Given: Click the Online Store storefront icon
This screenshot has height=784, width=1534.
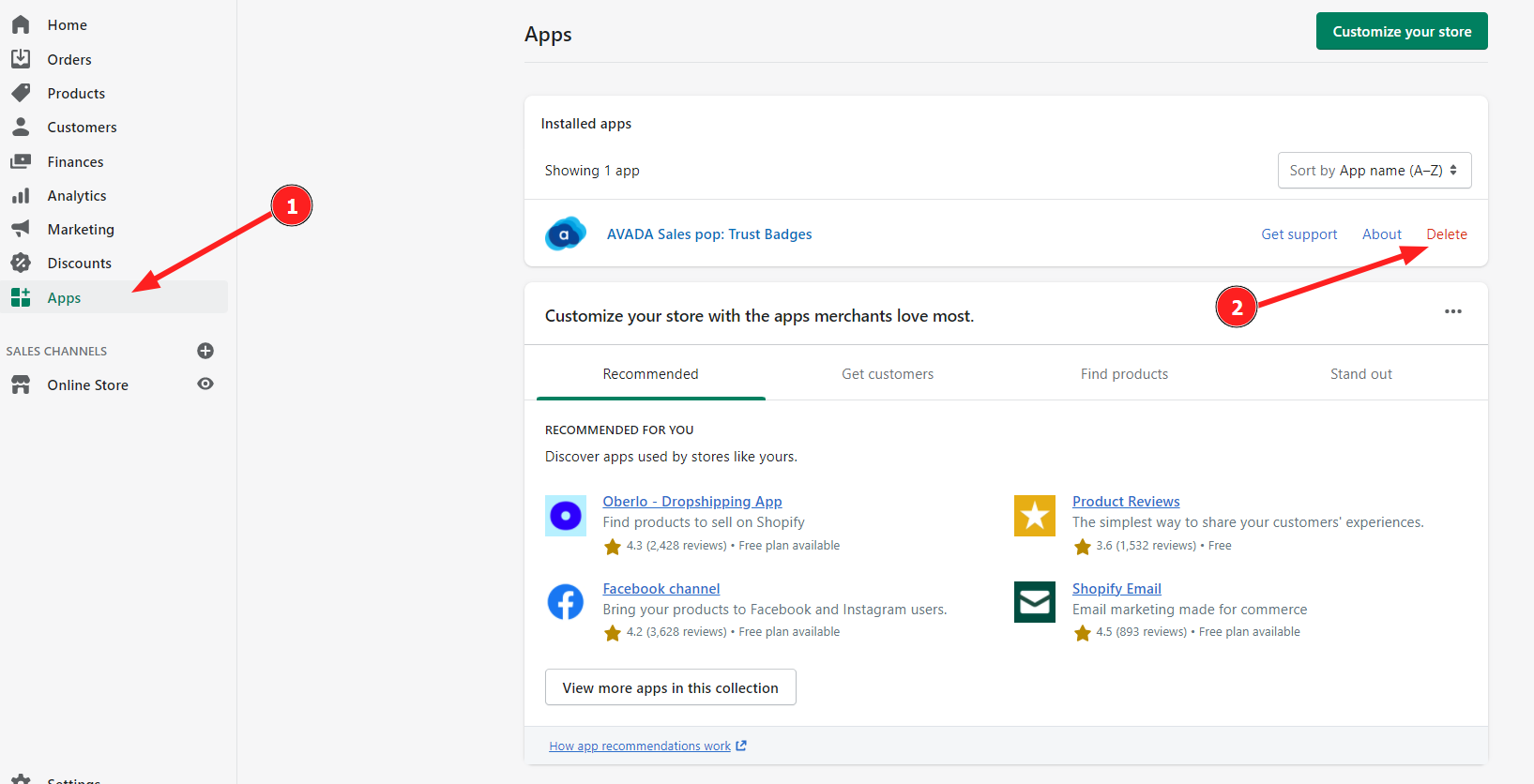Looking at the screenshot, I should pos(21,384).
